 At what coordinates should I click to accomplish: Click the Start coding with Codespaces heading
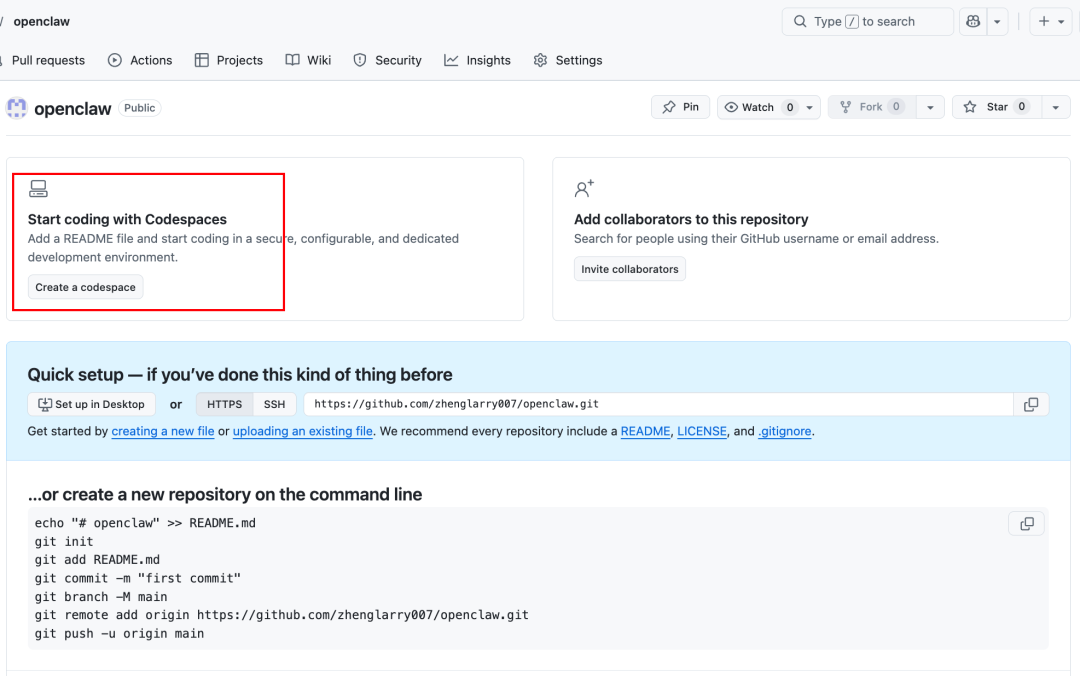coord(127,219)
